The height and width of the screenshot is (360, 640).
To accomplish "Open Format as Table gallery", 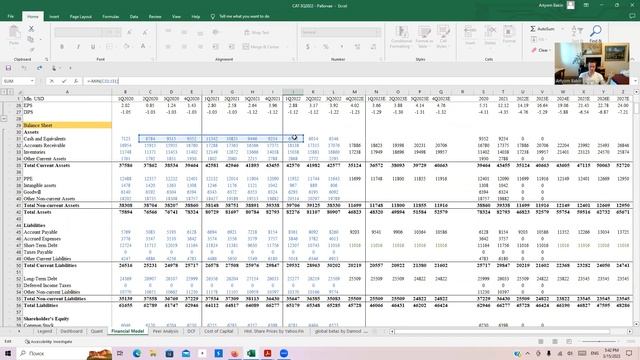I will (x=424, y=37).
